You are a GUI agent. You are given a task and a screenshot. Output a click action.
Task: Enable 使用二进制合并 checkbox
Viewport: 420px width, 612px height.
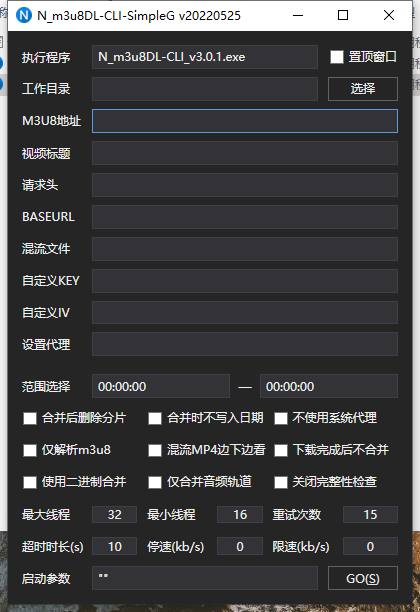30,482
